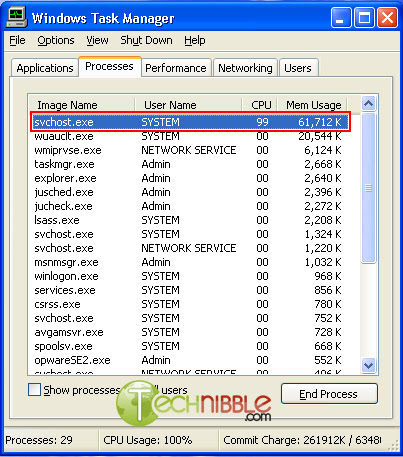Select the Processes tab
This screenshot has width=403, height=457.
109,66
